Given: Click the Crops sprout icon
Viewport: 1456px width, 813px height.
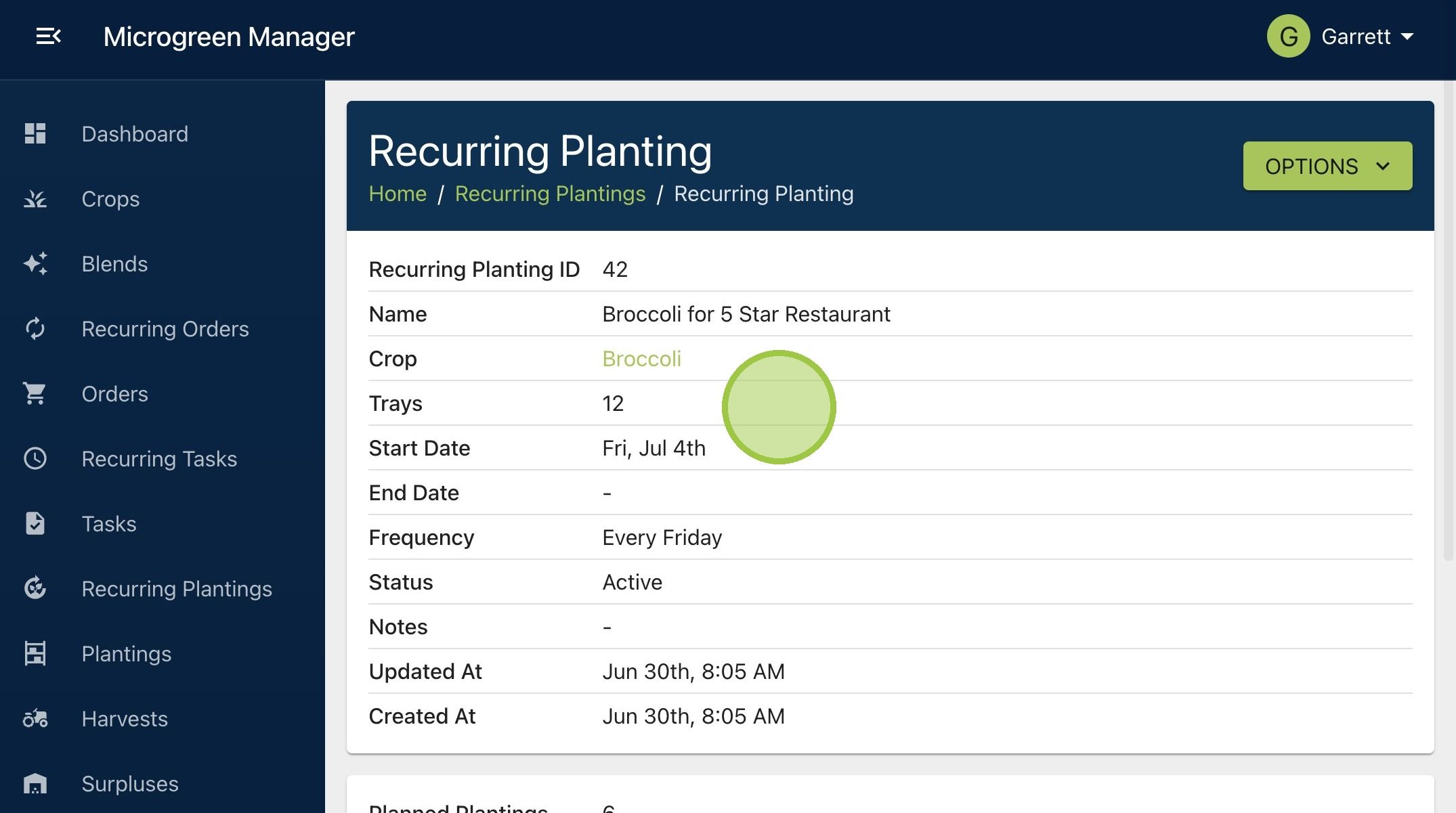Looking at the screenshot, I should tap(35, 199).
